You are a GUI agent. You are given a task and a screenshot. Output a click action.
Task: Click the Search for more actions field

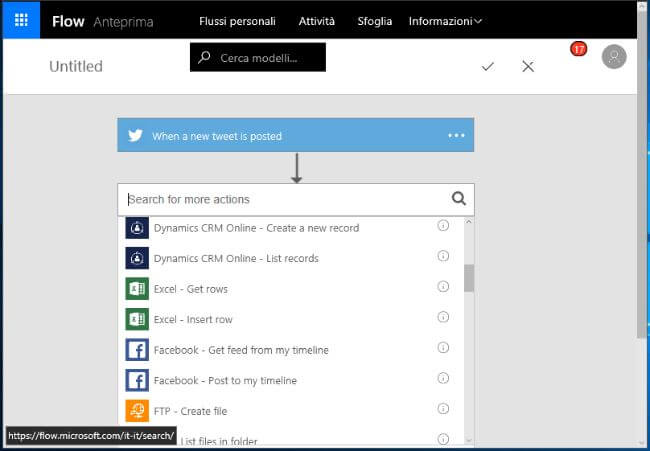285,199
